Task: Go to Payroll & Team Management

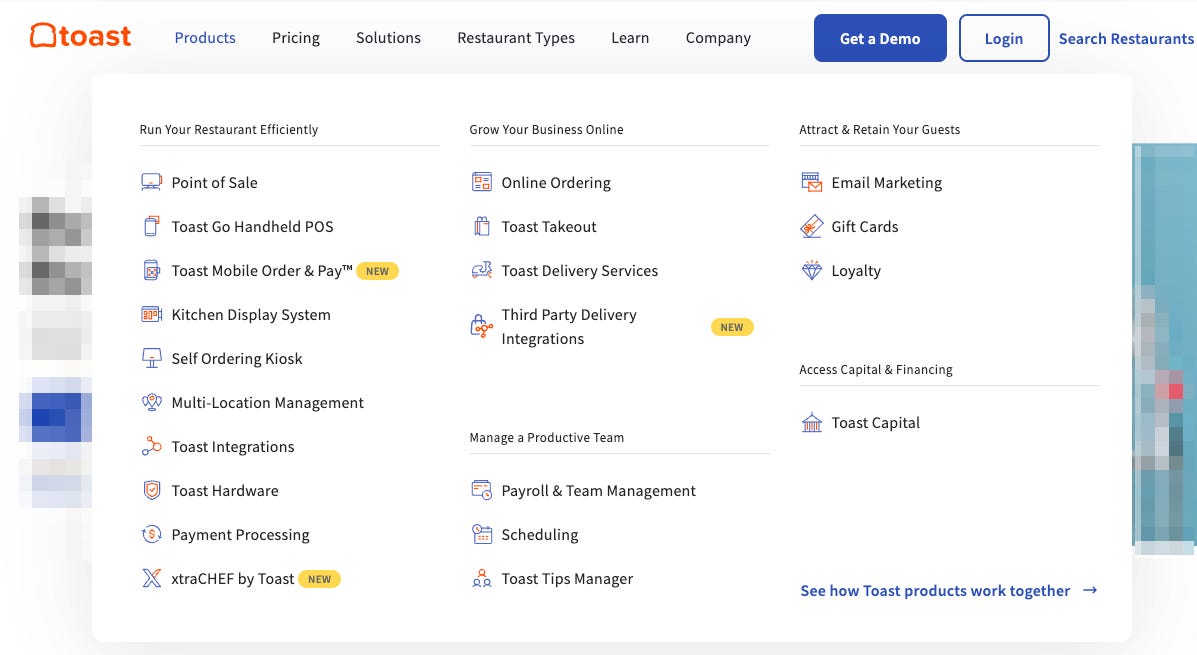Action: [x=598, y=490]
